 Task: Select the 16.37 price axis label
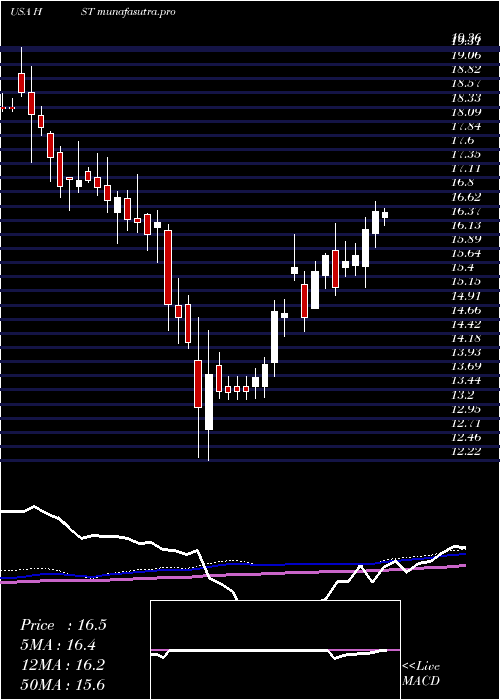[x=466, y=211]
